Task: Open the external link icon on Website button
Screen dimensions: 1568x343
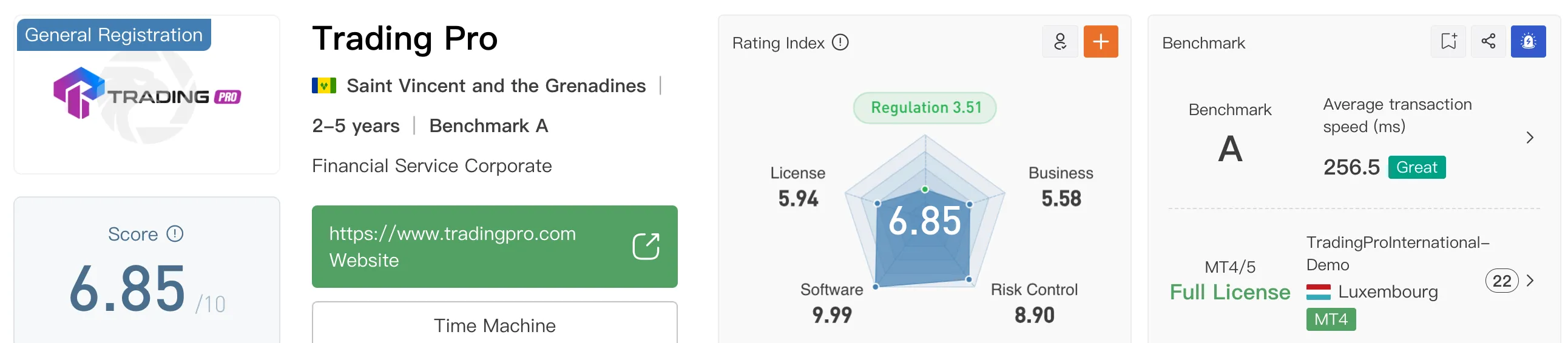Action: tap(646, 246)
